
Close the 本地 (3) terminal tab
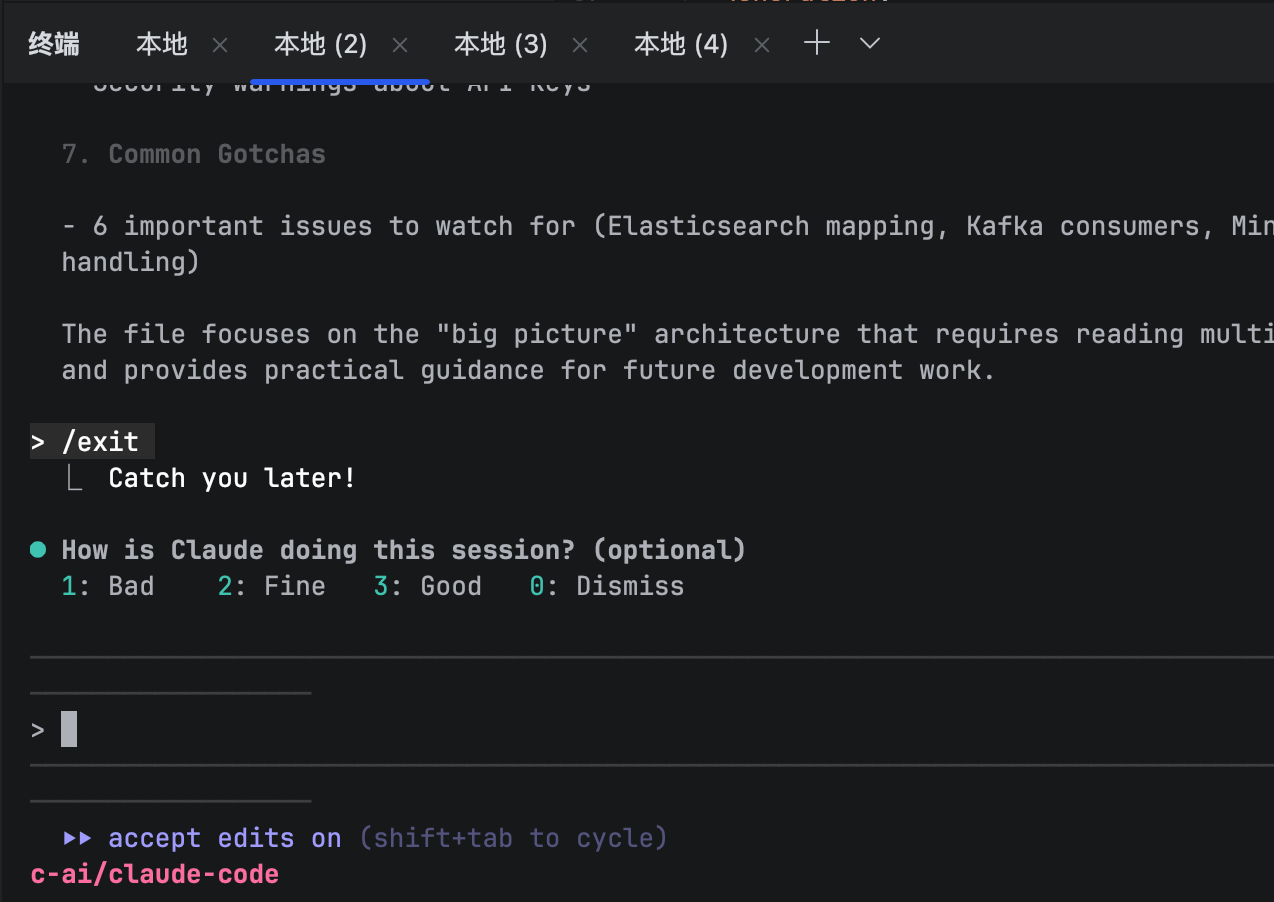pyautogui.click(x=580, y=45)
